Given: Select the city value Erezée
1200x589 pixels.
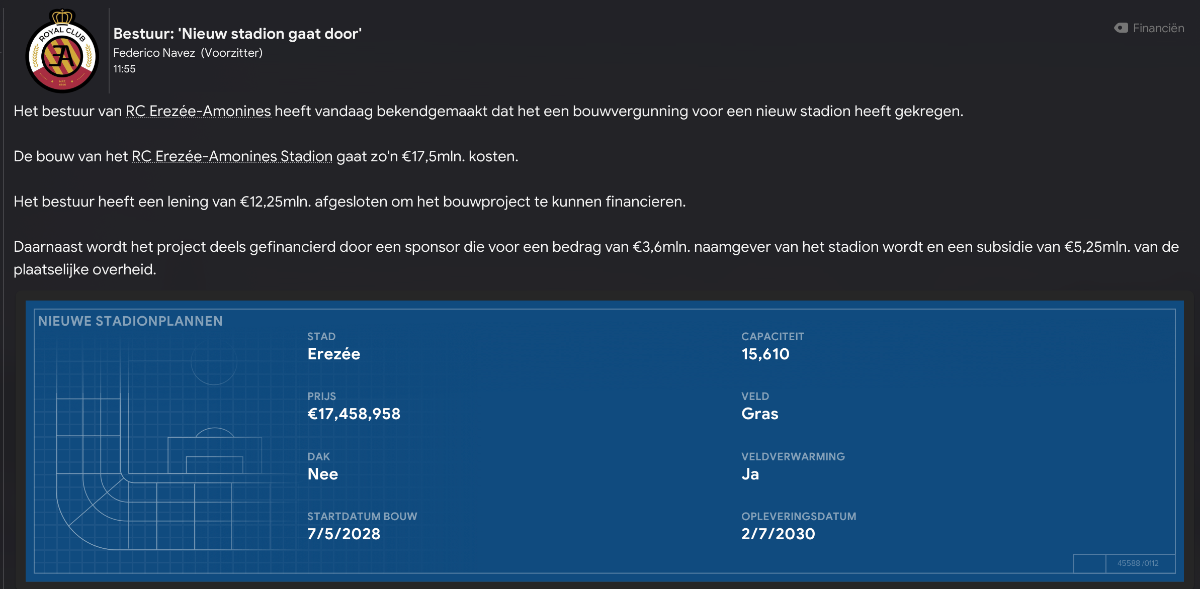Looking at the screenshot, I should [334, 354].
